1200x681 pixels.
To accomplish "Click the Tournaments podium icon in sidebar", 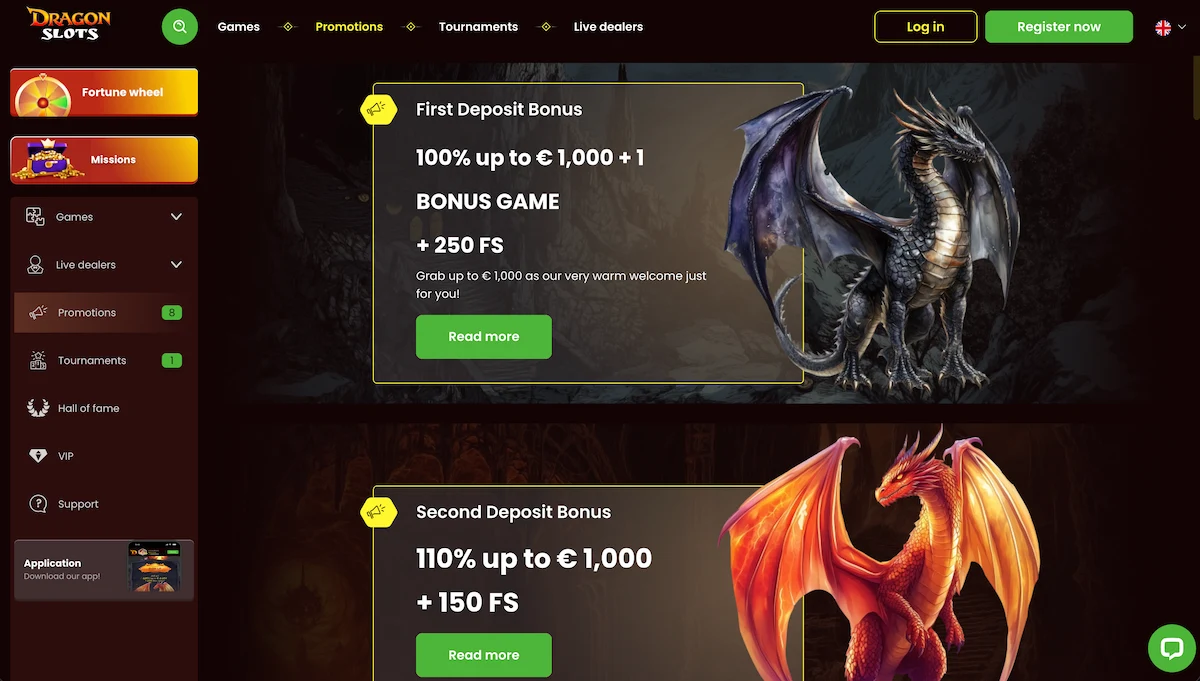I will pos(38,360).
